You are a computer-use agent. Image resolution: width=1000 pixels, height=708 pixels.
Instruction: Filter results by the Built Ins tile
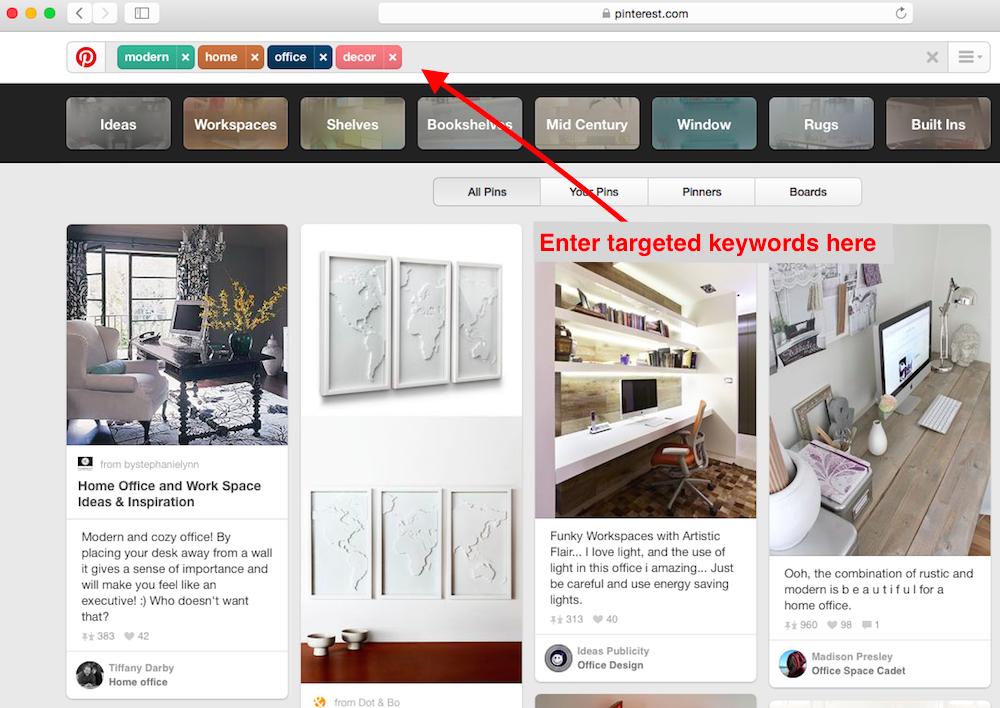click(x=938, y=124)
